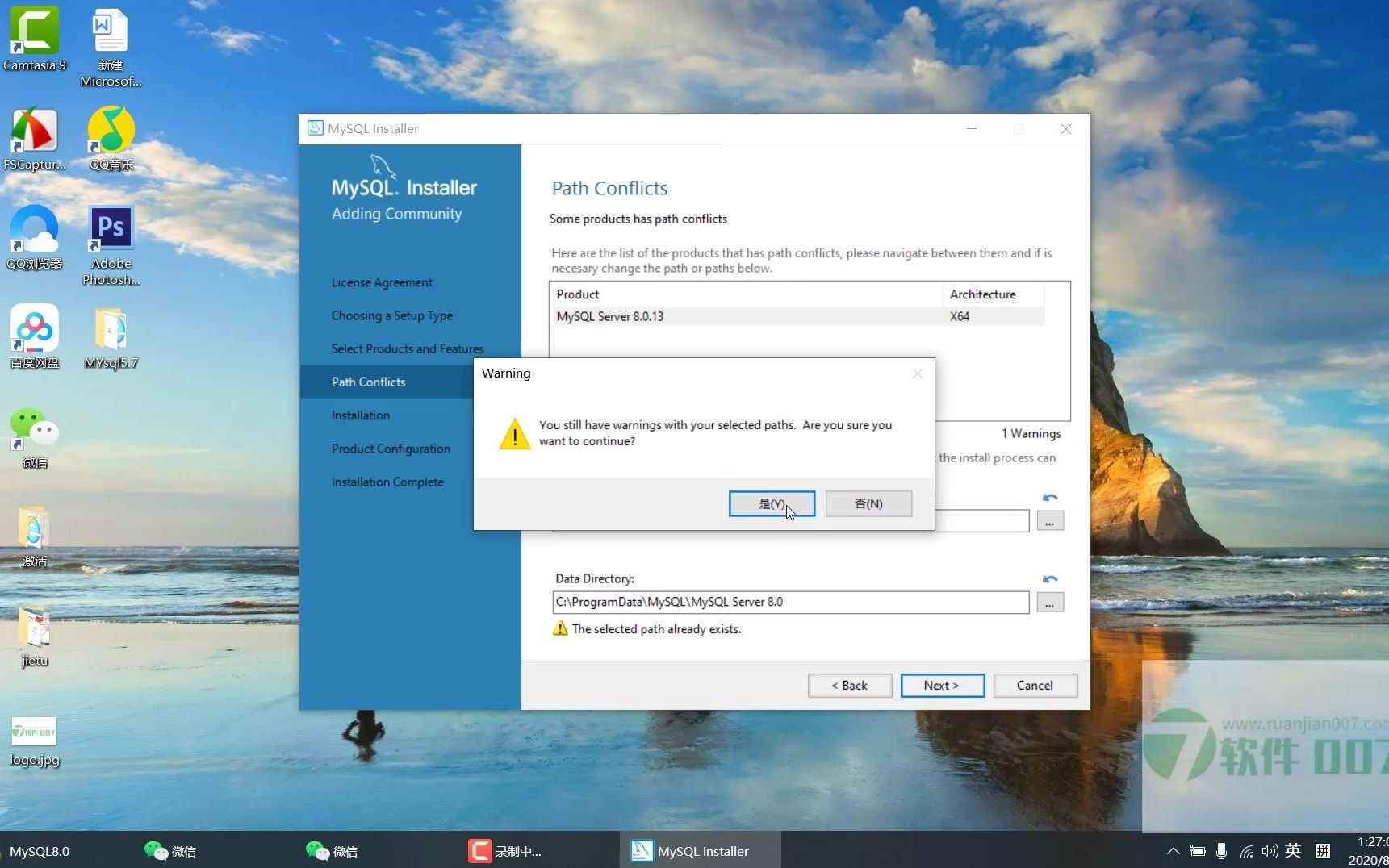This screenshot has width=1389, height=868.
Task: Browse for the Install Directory path
Action: point(1049,521)
